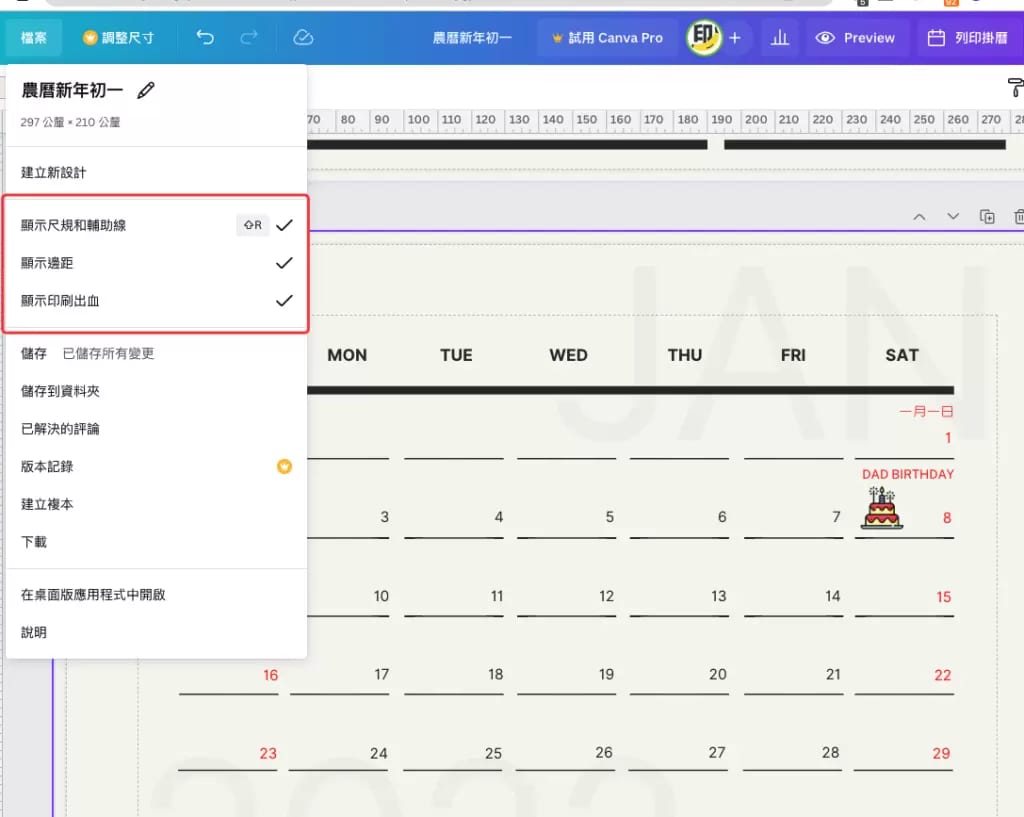Click date number 1 under 一月一日

pyautogui.click(x=948, y=438)
